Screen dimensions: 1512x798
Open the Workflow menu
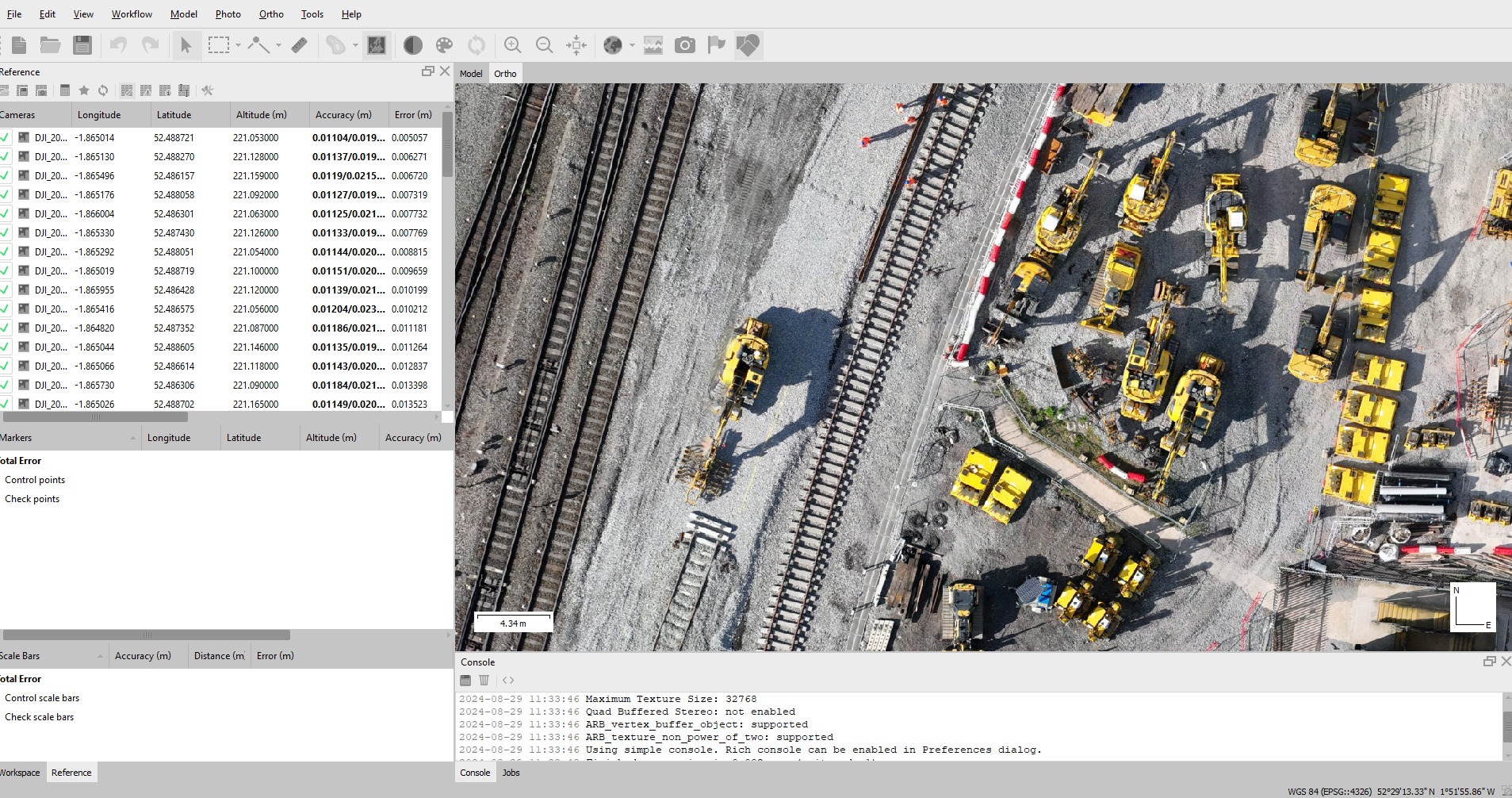(132, 14)
